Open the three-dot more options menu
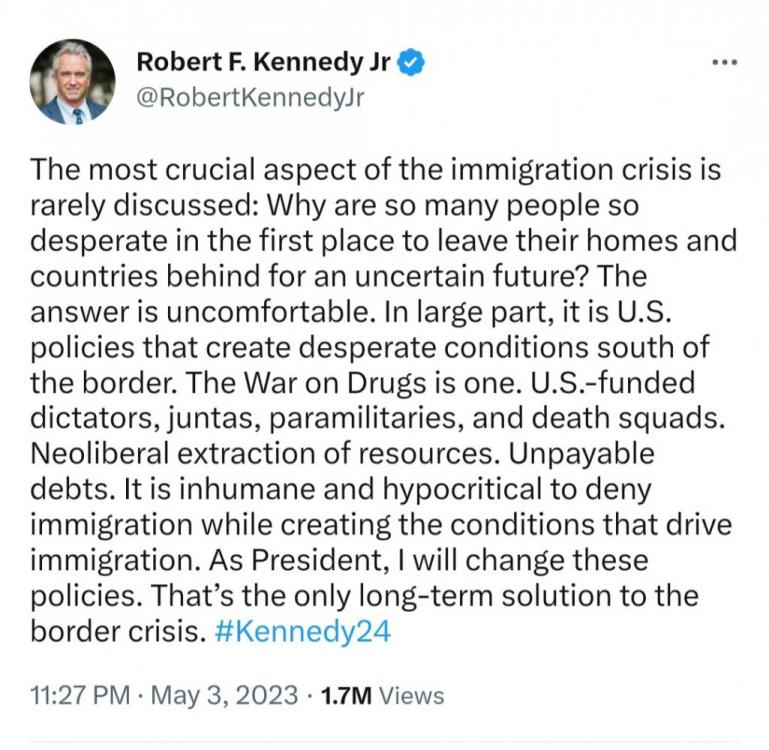769x750 pixels. click(725, 62)
